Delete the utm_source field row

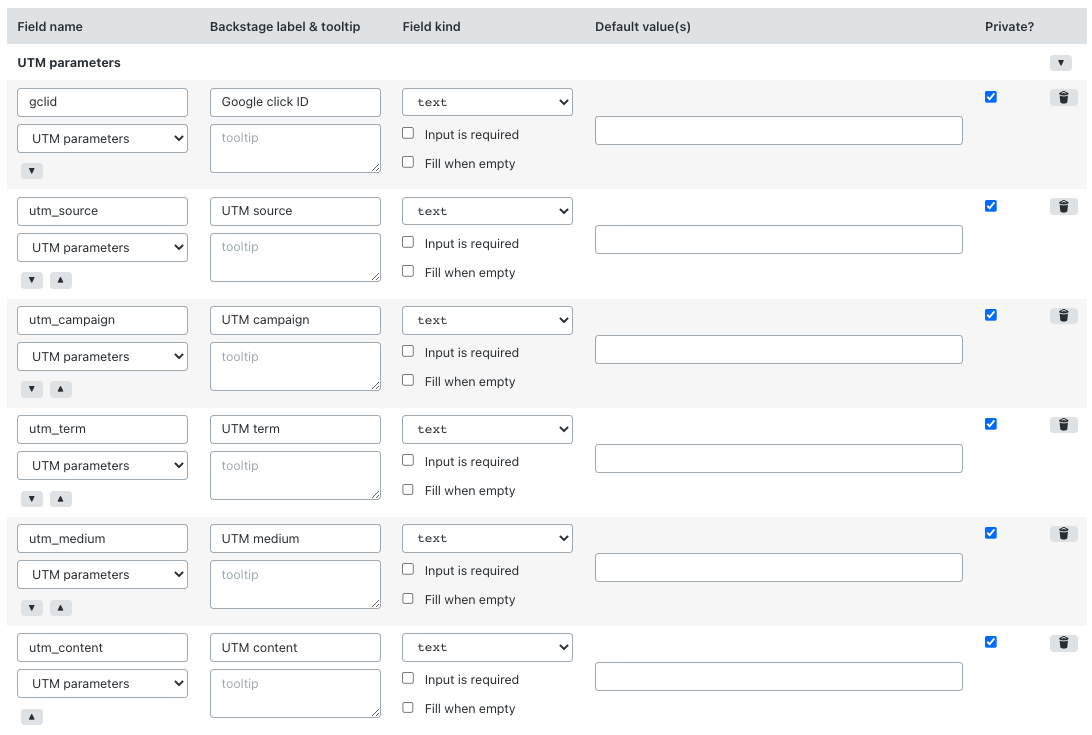coord(1063,206)
